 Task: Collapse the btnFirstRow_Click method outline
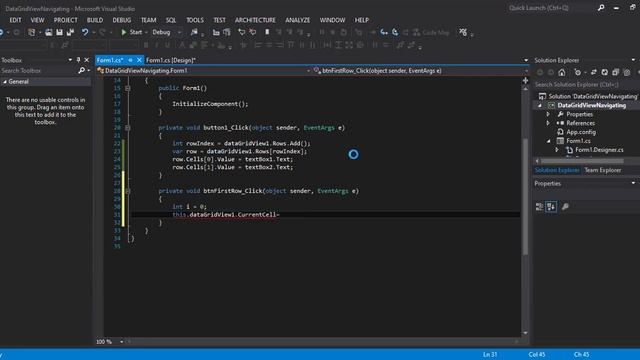(x=128, y=191)
